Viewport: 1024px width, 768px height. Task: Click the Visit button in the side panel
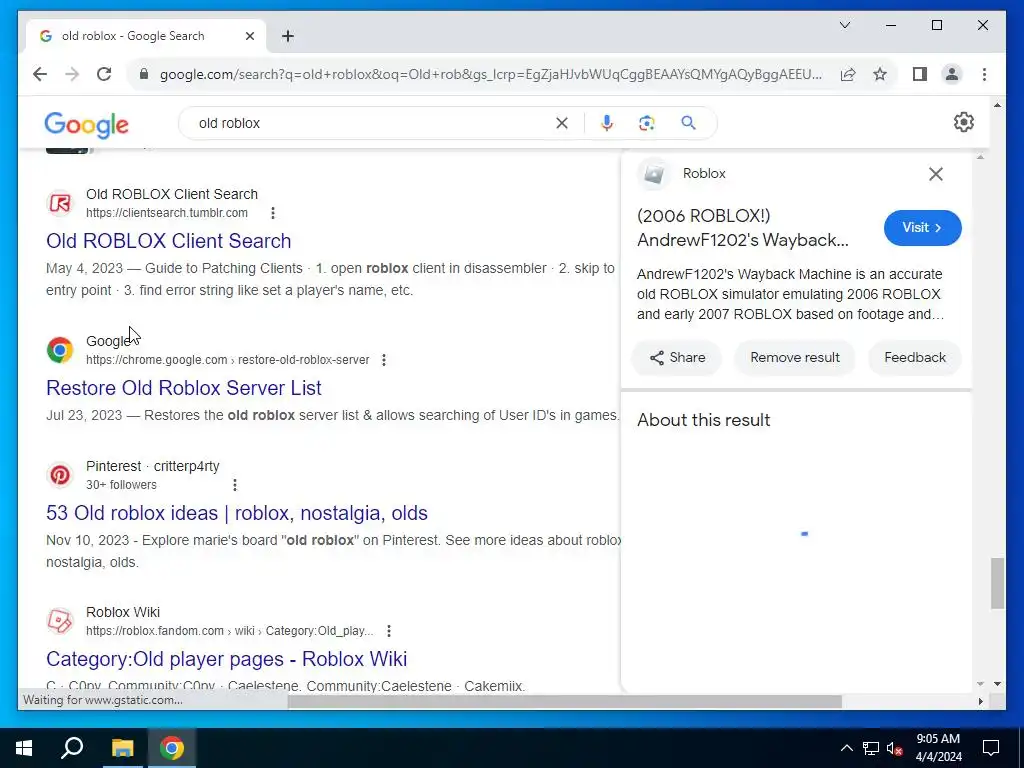click(x=922, y=228)
